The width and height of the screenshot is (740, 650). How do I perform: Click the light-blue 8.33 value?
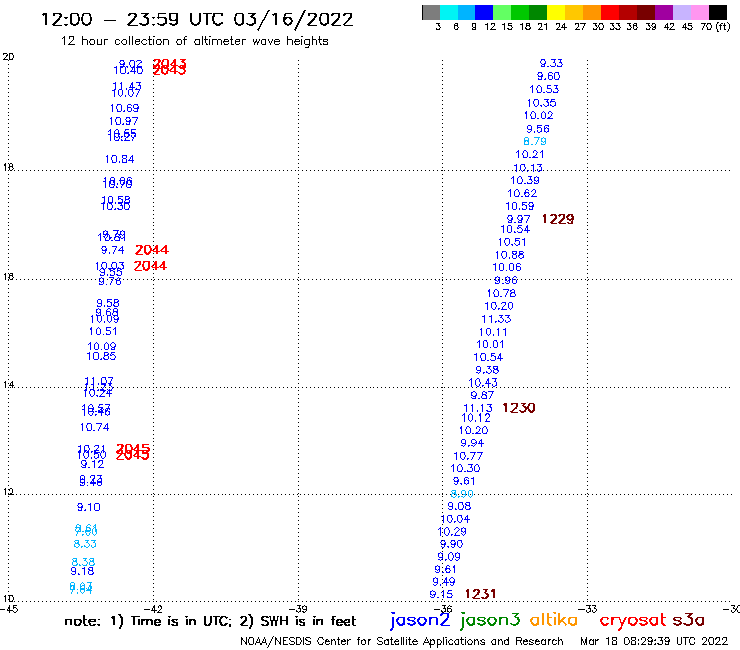pyautogui.click(x=85, y=544)
